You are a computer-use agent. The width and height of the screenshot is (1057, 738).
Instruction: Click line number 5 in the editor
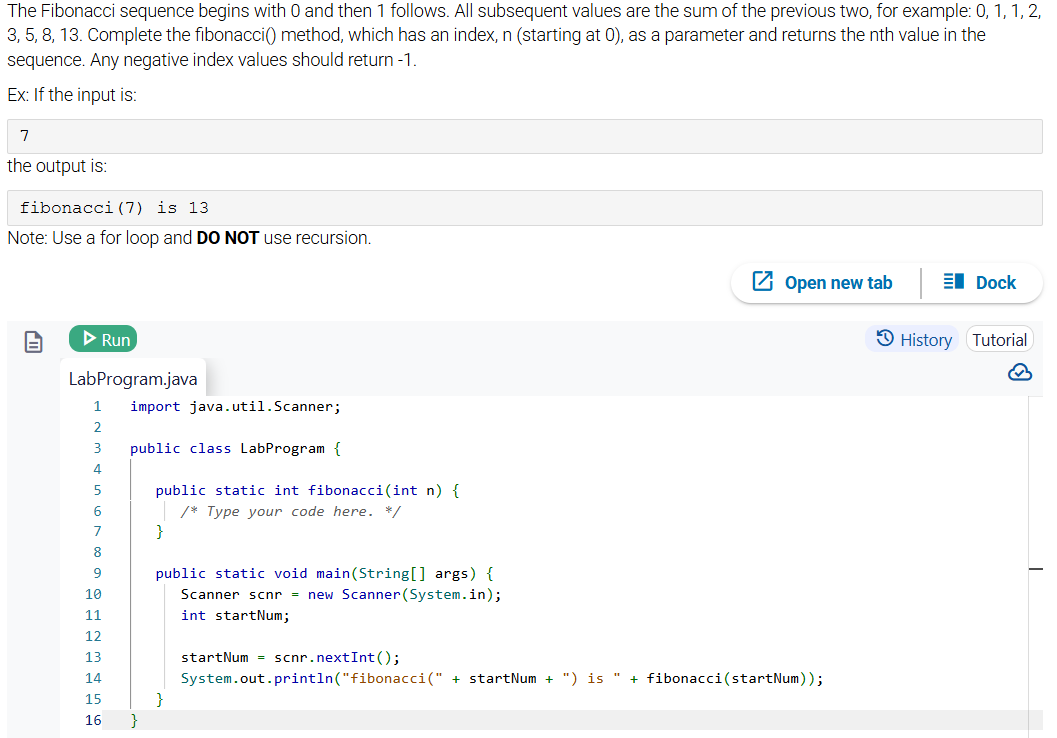point(97,490)
